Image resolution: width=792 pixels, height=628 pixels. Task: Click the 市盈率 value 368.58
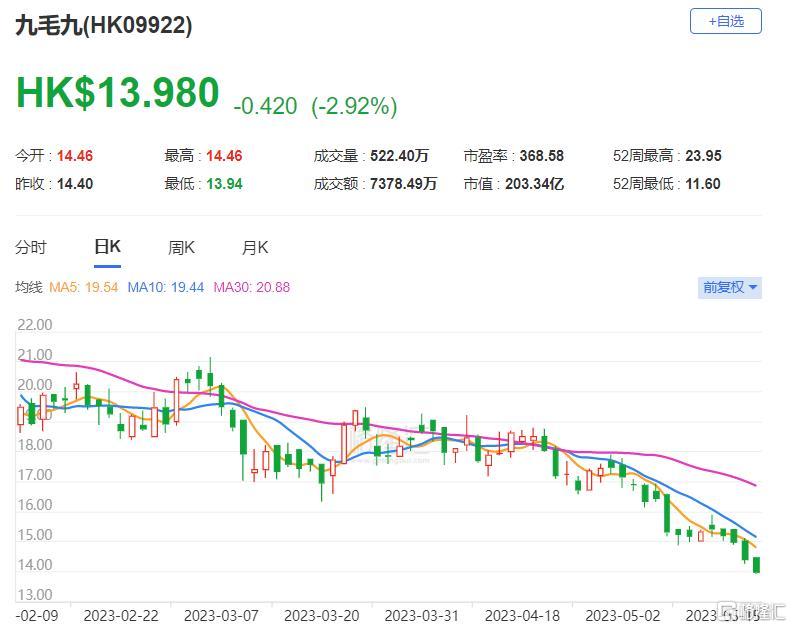[541, 156]
